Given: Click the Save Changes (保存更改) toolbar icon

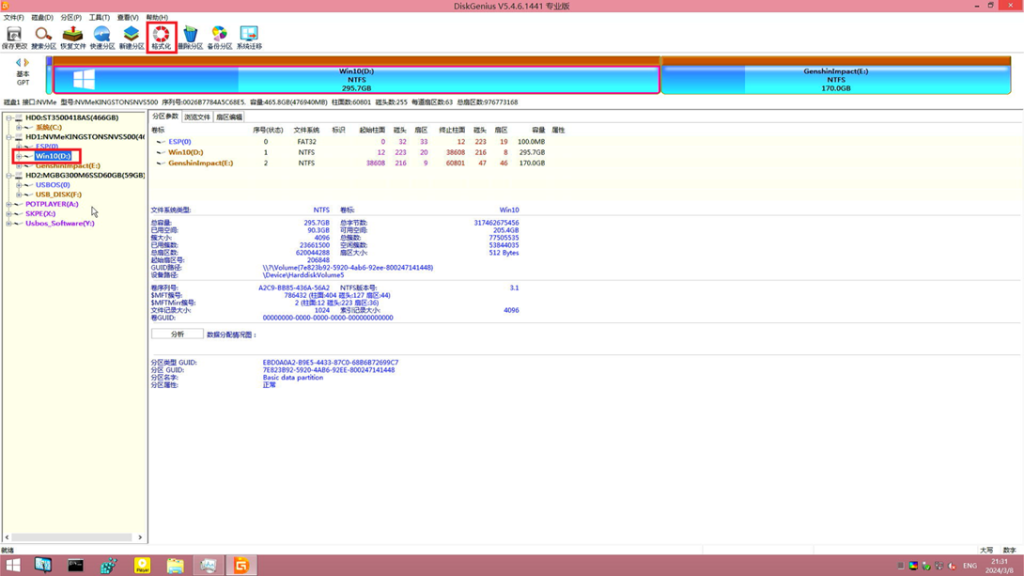Looking at the screenshot, I should click(14, 36).
